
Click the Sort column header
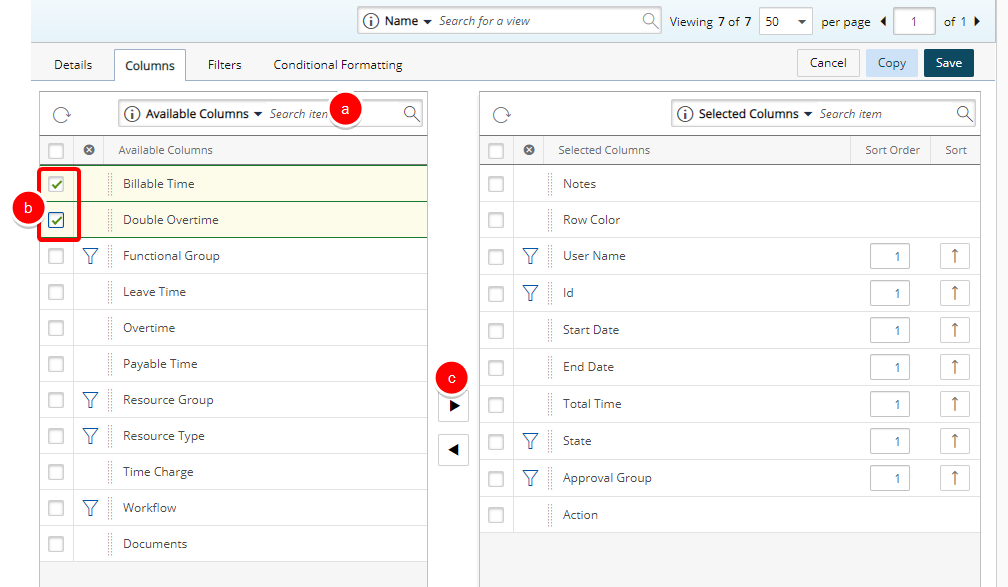click(955, 150)
